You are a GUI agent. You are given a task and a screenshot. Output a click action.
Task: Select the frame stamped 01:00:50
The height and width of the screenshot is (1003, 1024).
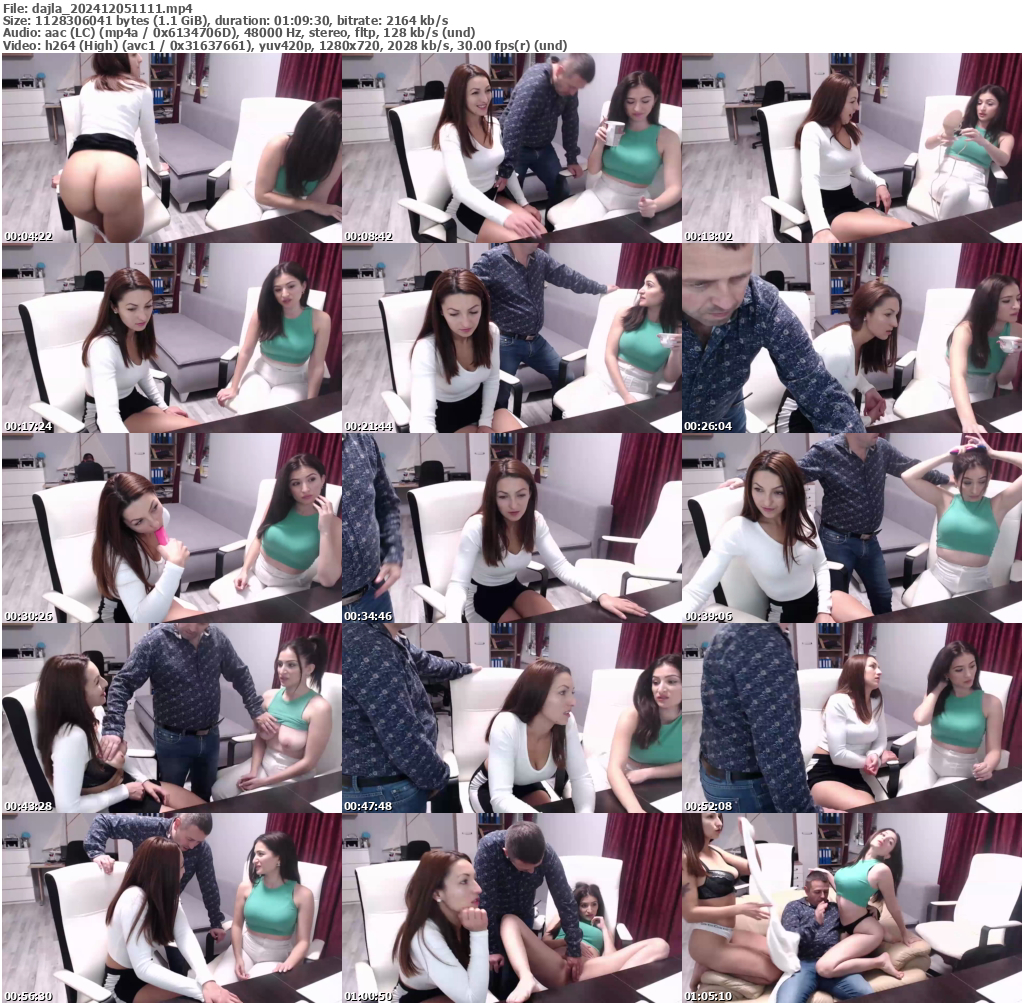[x=511, y=908]
